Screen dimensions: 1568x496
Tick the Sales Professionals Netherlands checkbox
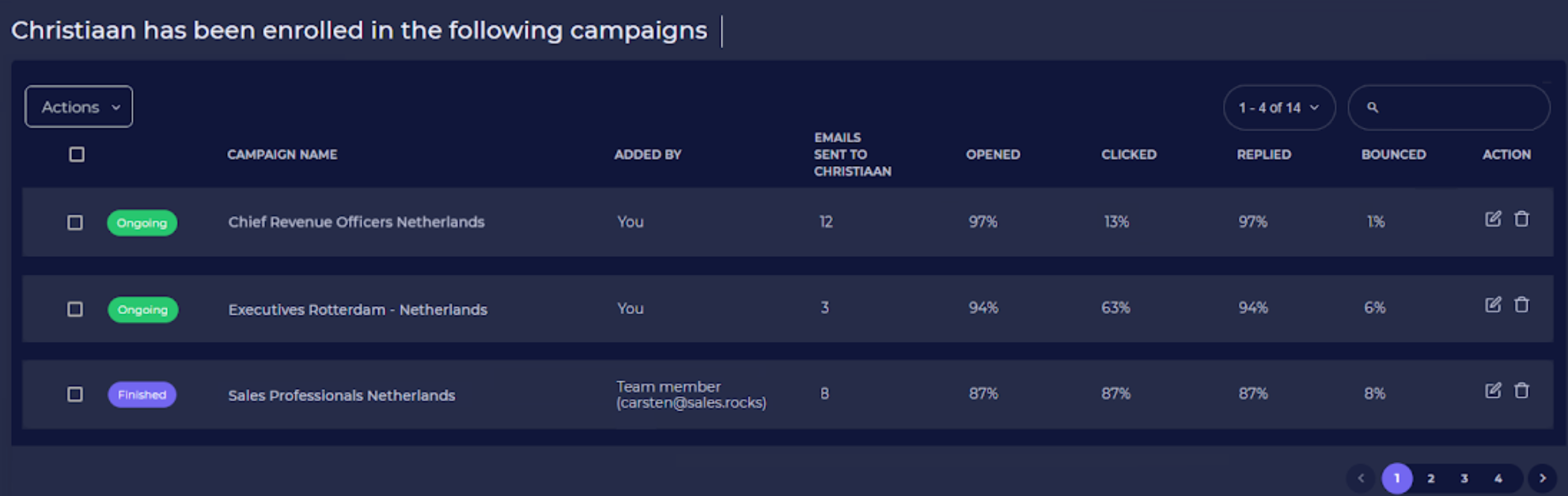coord(75,395)
